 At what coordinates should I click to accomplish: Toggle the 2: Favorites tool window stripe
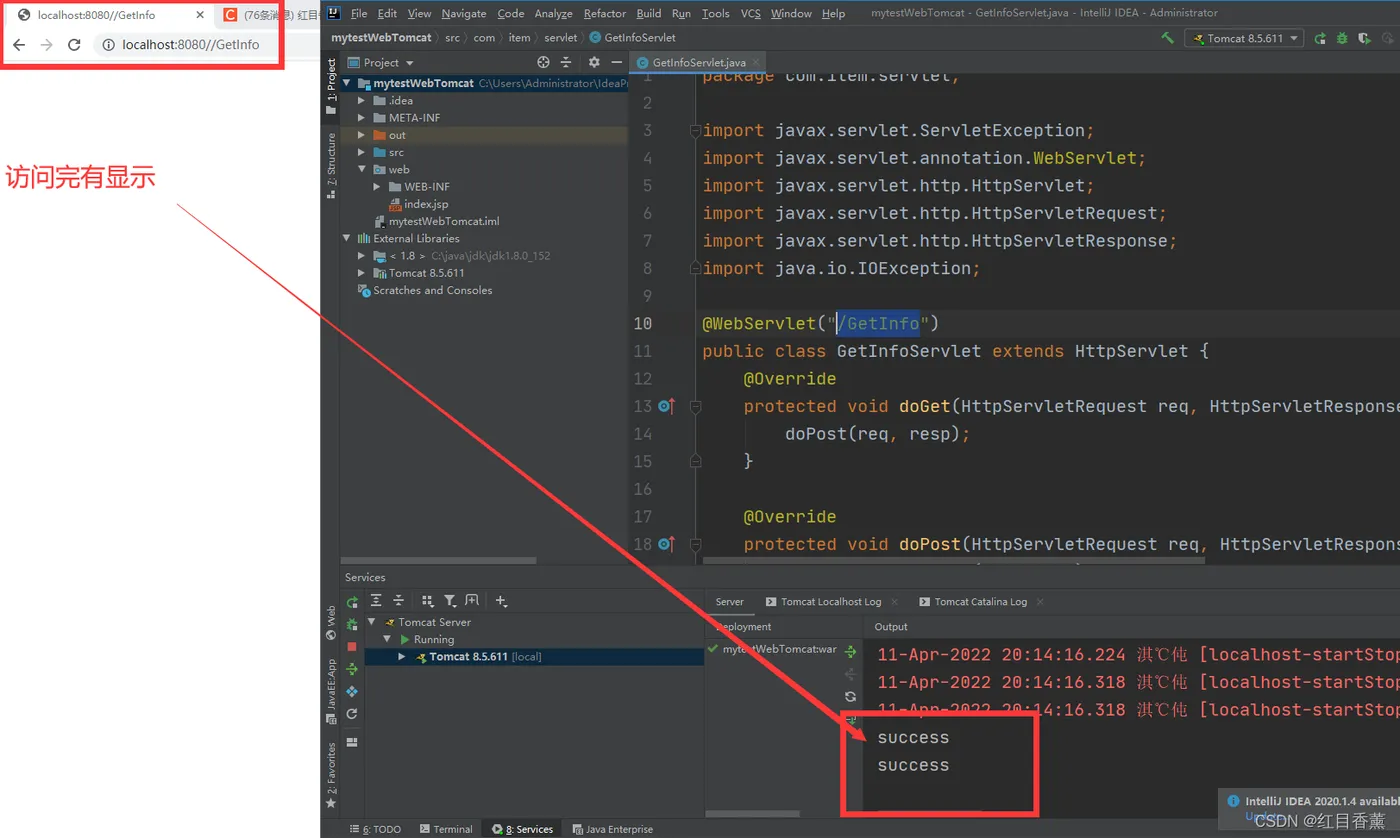point(331,775)
